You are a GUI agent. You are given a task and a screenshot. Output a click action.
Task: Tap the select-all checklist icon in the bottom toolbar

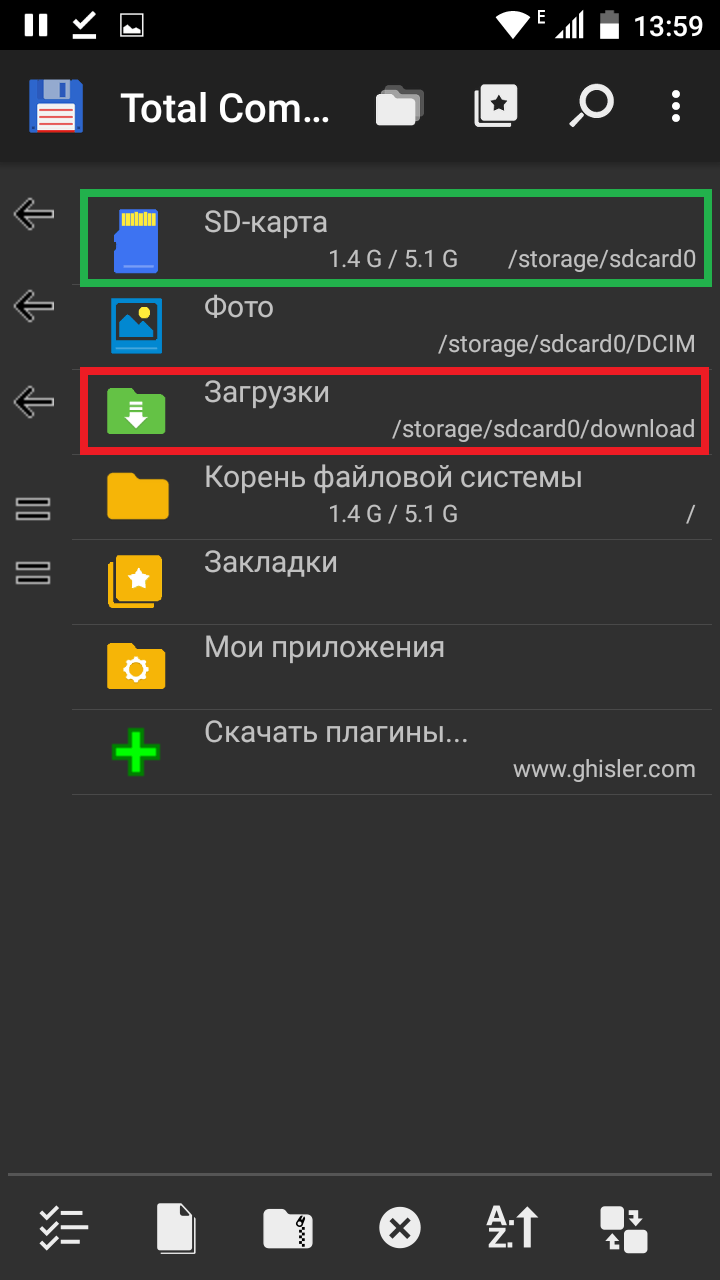tap(64, 1228)
